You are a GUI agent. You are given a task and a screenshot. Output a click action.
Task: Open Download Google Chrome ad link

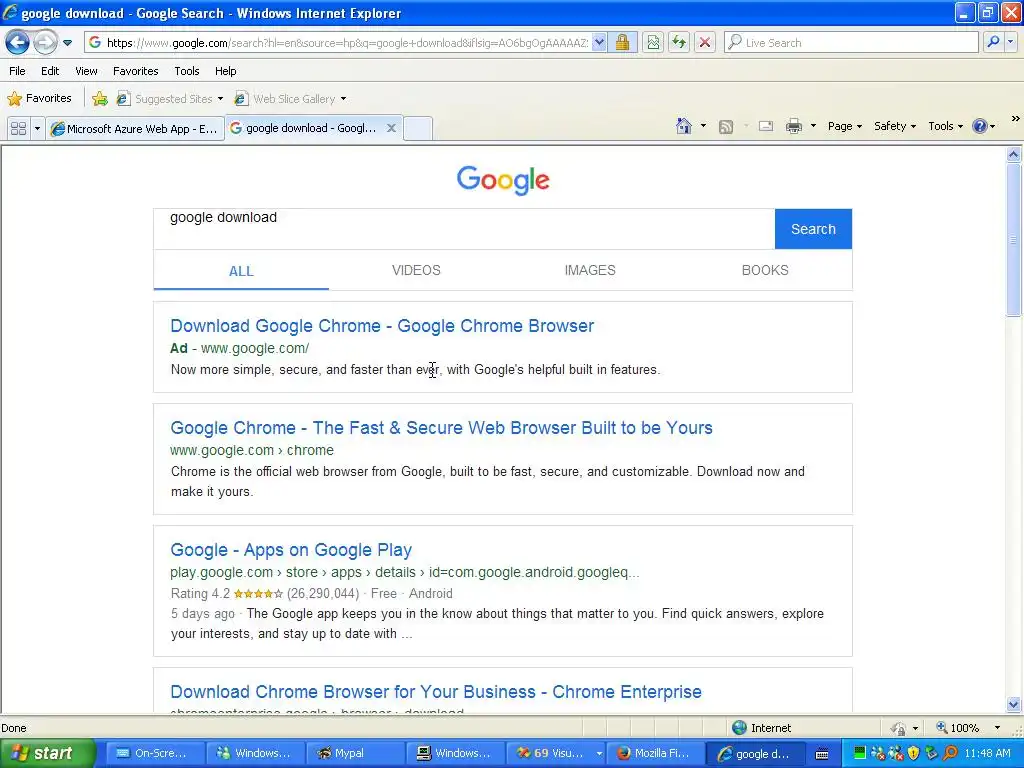coord(382,326)
